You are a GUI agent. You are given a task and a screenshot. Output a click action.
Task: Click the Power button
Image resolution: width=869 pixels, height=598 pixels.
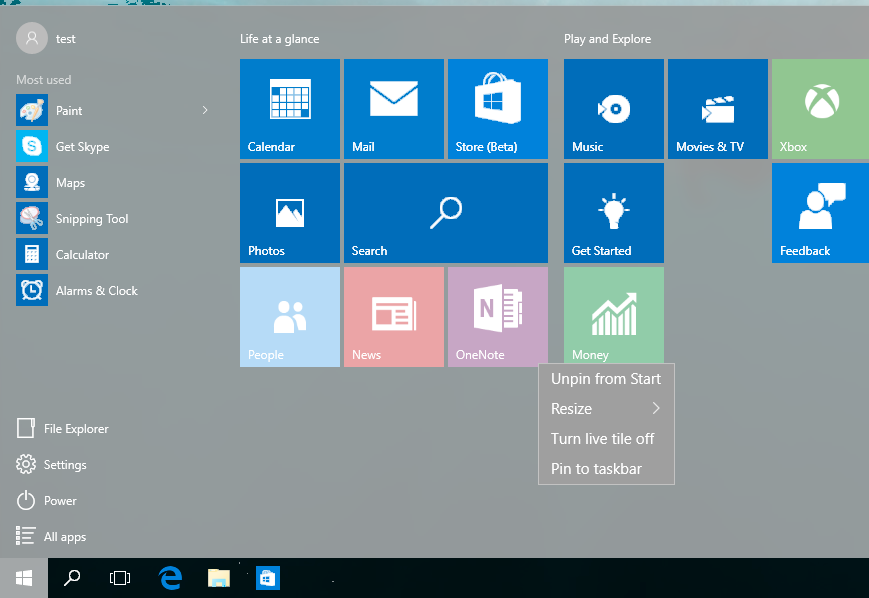pos(47,500)
